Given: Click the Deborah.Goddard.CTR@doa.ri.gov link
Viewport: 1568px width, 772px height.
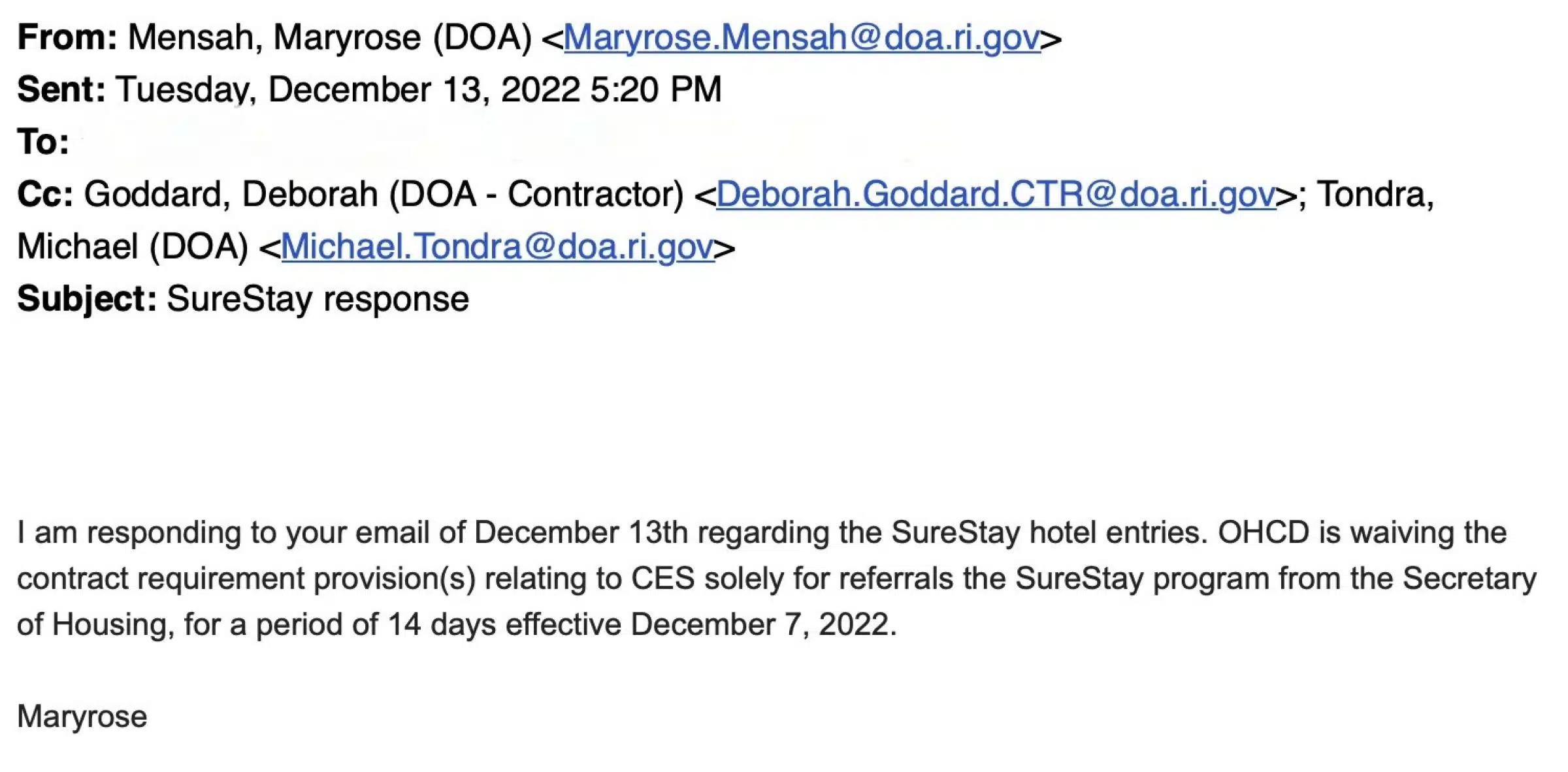Looking at the screenshot, I should click(x=996, y=195).
